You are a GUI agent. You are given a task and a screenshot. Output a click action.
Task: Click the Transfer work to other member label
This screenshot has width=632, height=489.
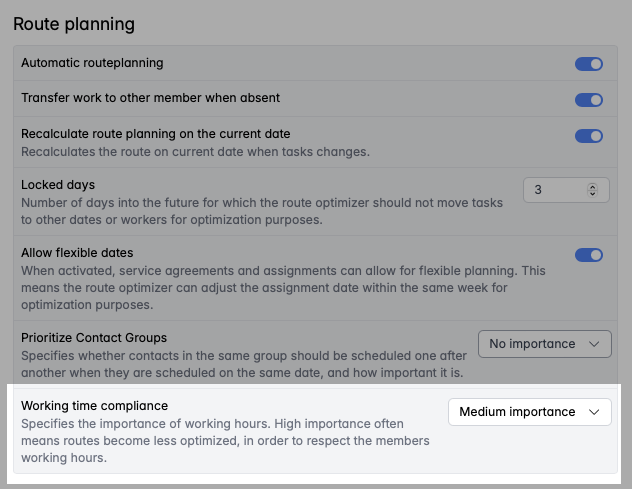coord(150,98)
